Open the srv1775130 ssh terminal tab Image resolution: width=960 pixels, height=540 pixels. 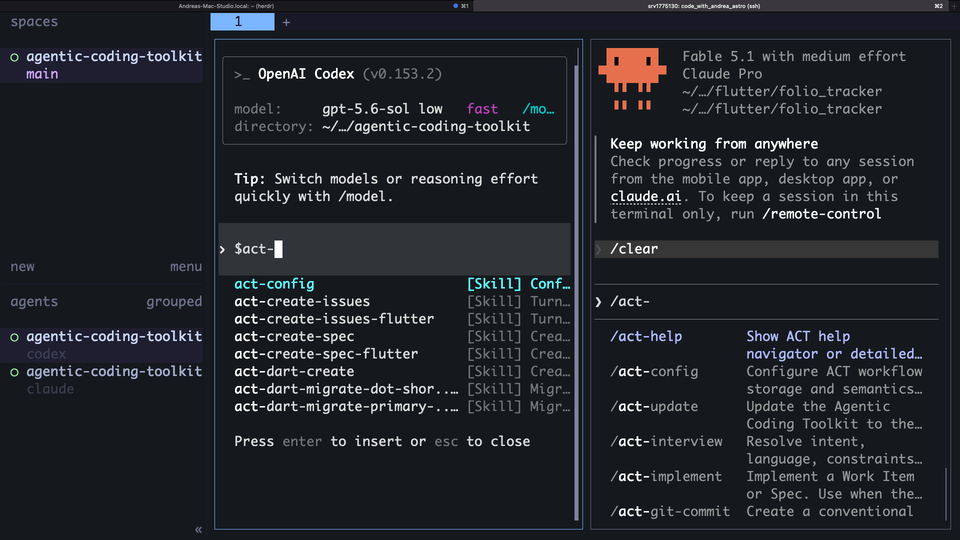tap(704, 6)
